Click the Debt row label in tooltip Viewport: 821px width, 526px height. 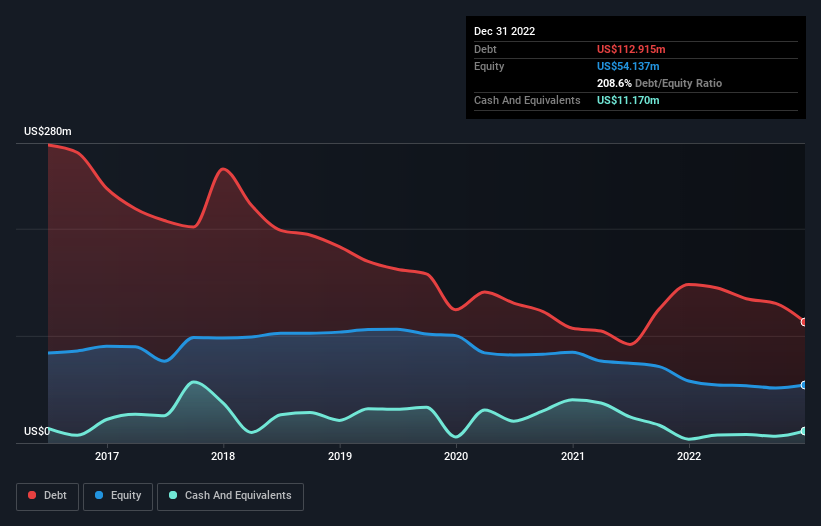click(x=485, y=49)
